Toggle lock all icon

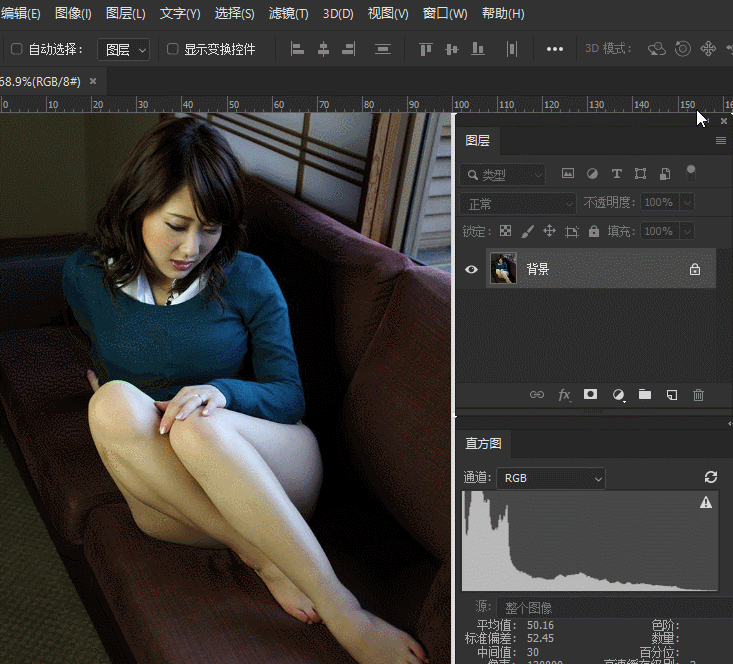point(594,231)
